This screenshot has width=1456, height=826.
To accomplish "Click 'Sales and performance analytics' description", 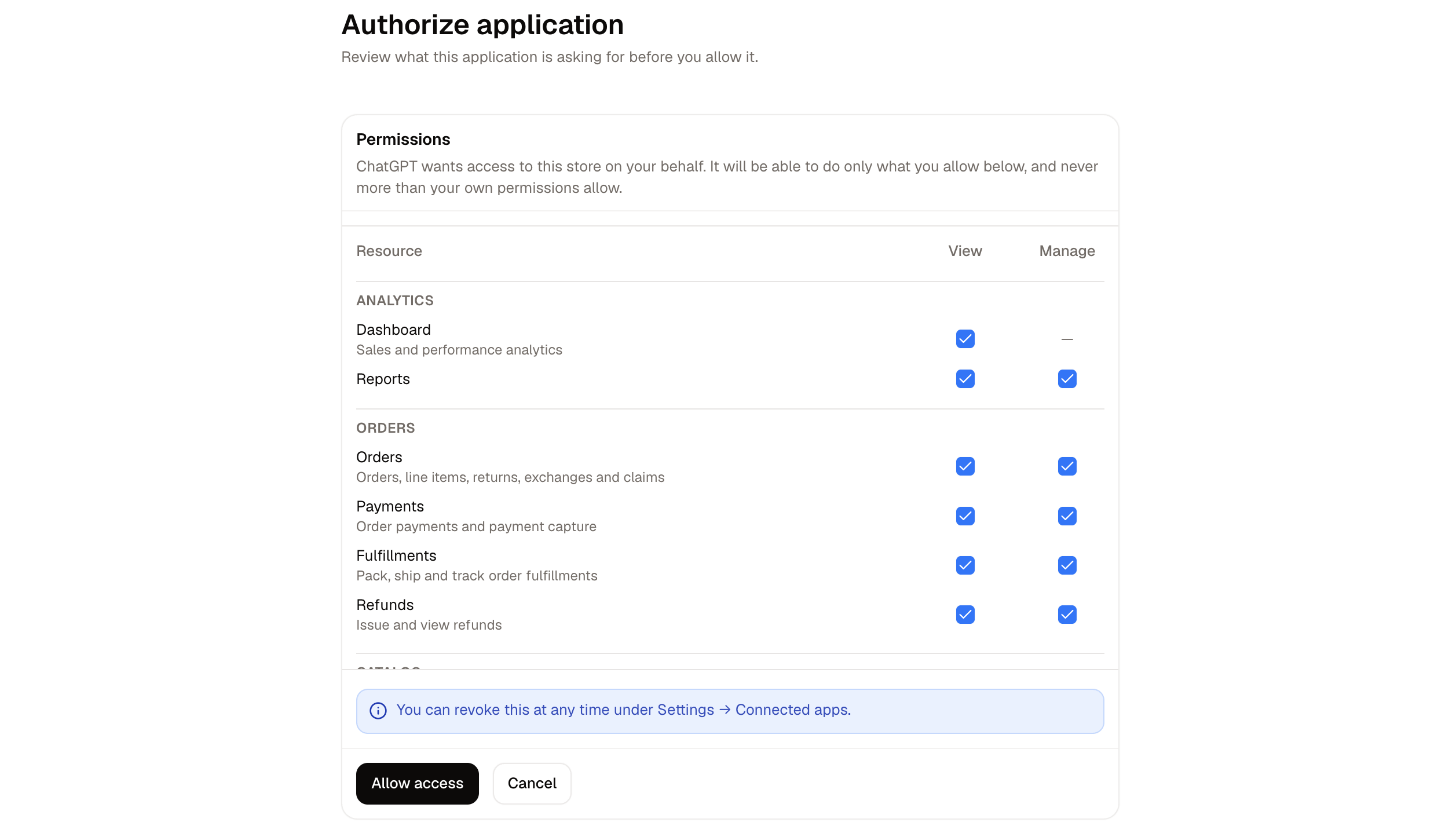I will (x=459, y=350).
